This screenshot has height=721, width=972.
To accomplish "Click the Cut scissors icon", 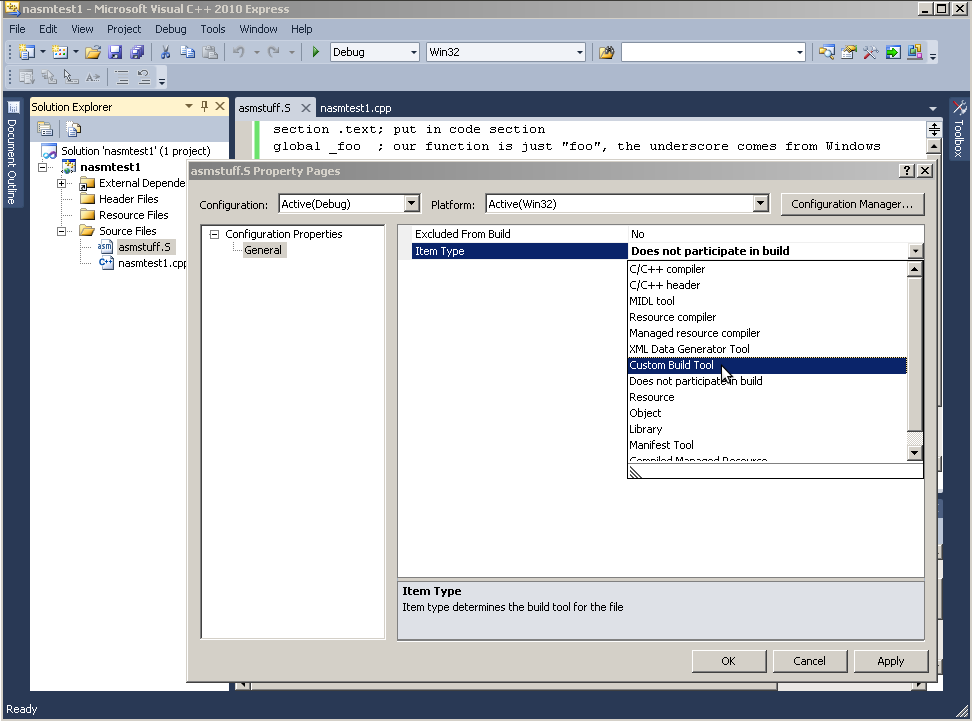I will [x=166, y=52].
